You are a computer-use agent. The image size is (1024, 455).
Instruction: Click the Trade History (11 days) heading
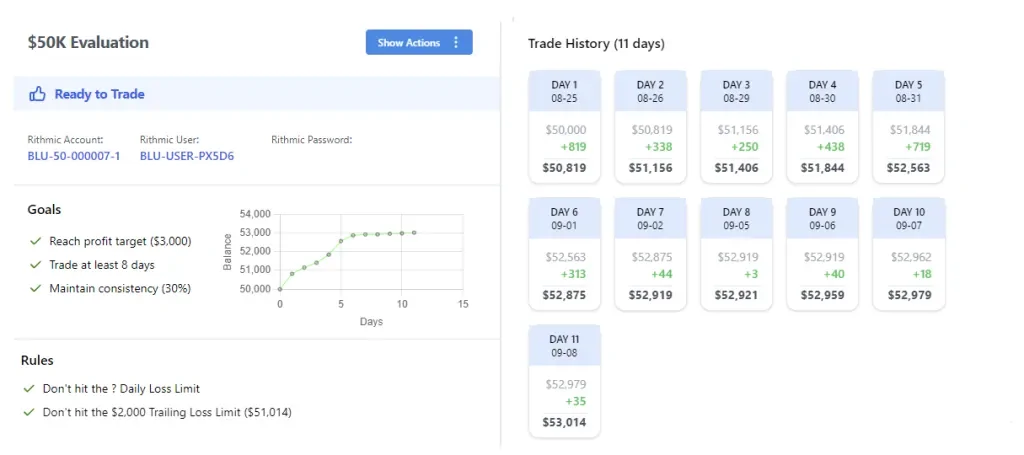(x=596, y=44)
